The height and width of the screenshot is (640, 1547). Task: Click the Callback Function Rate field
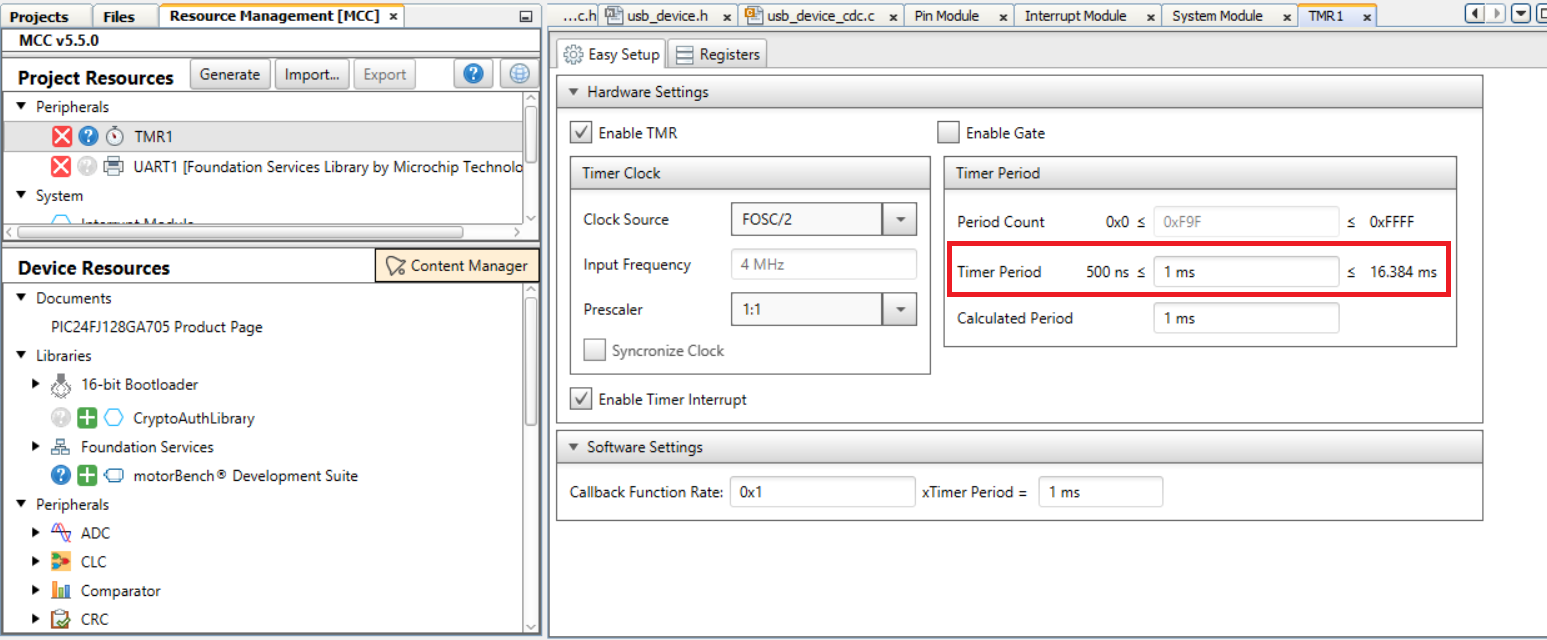coord(823,492)
